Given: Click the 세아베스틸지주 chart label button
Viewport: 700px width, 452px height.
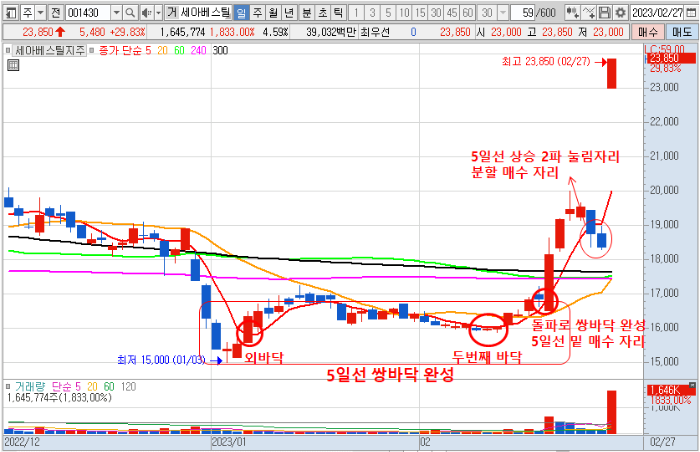Looking at the screenshot, I should tap(49, 50).
